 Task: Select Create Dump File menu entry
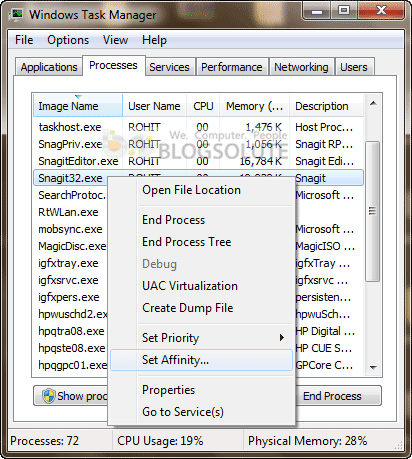(x=188, y=308)
